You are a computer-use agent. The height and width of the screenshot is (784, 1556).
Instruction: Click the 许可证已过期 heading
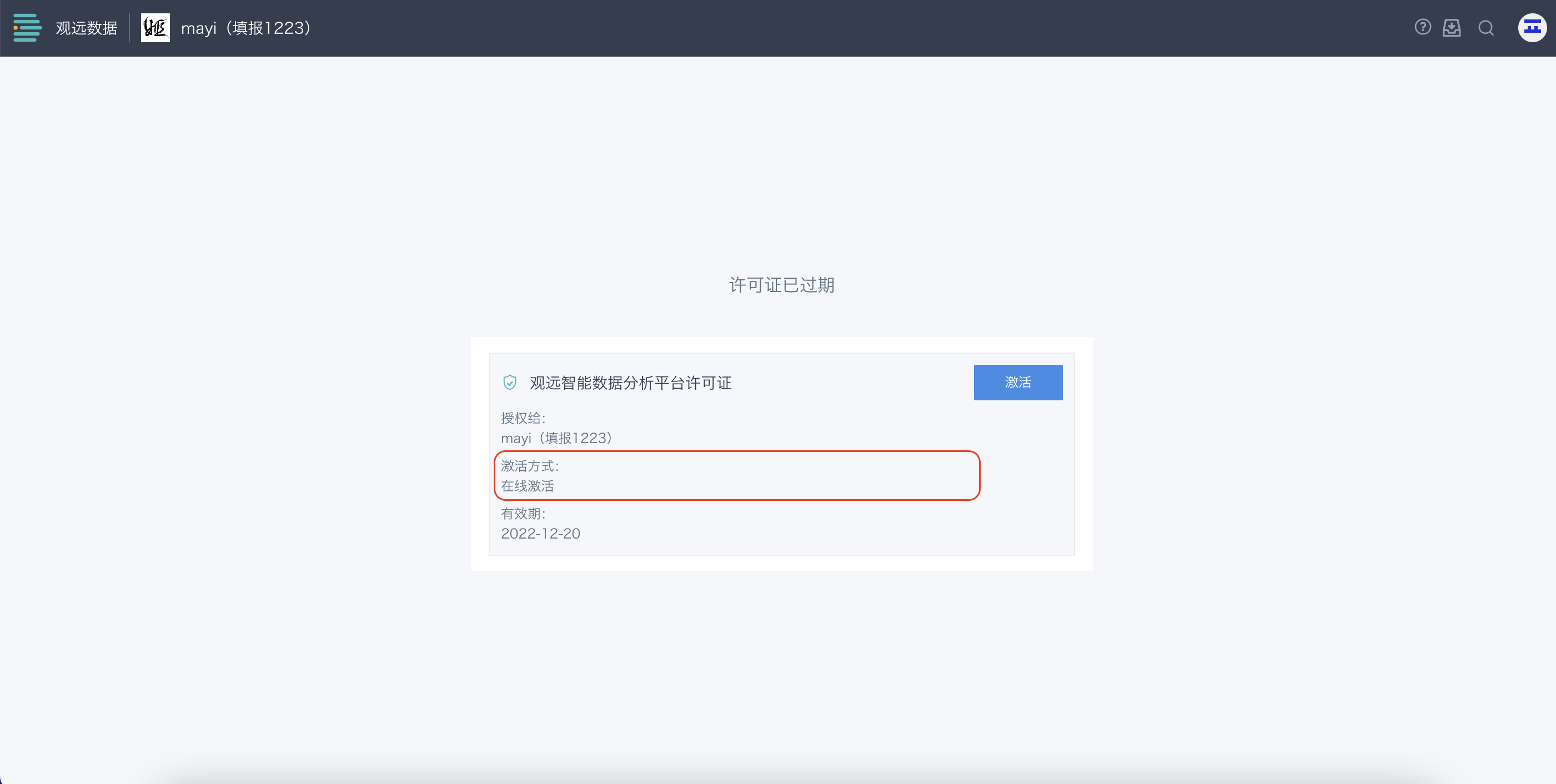pos(782,285)
